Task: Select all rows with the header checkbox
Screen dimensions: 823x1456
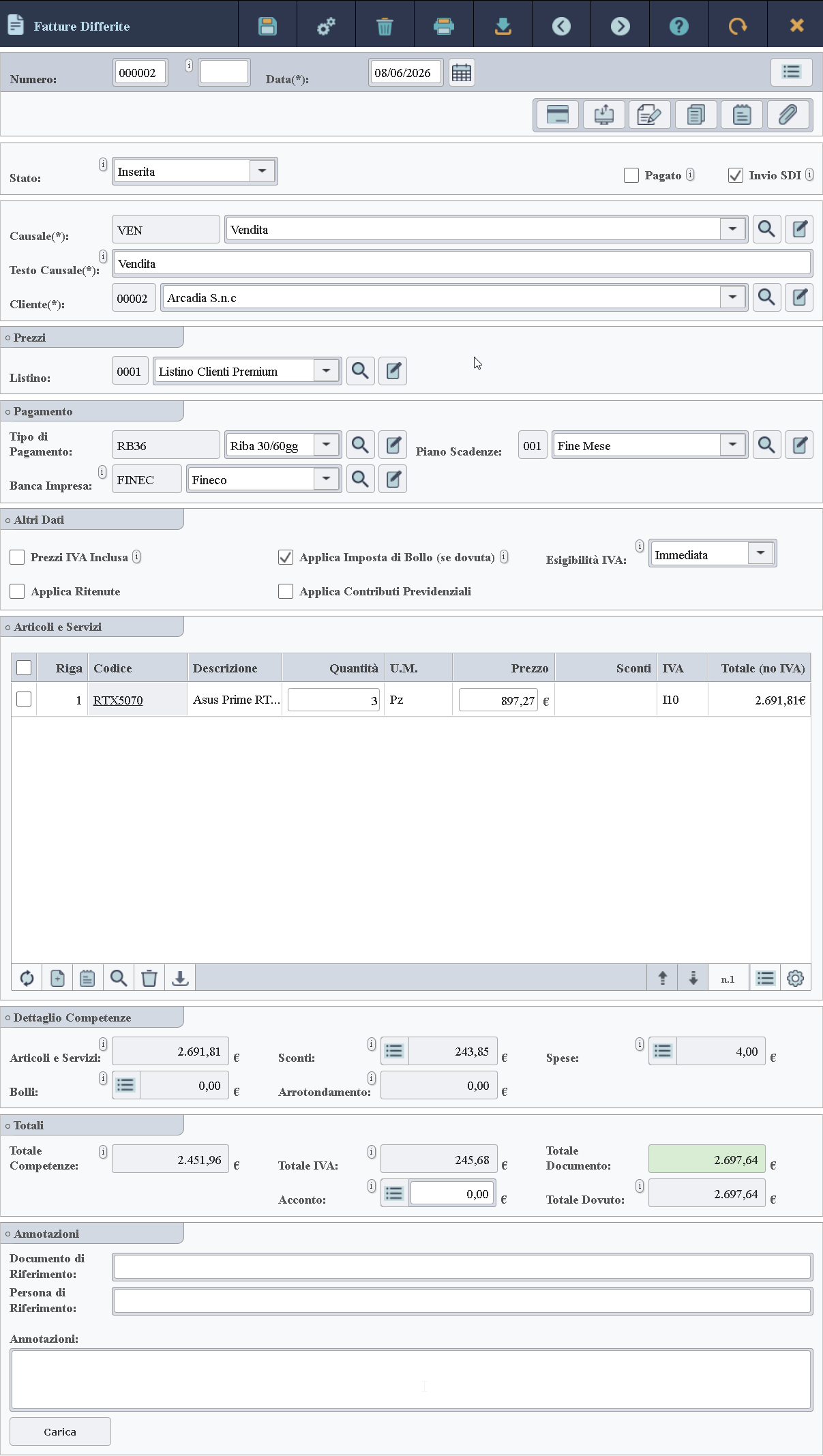Action: pos(24,668)
